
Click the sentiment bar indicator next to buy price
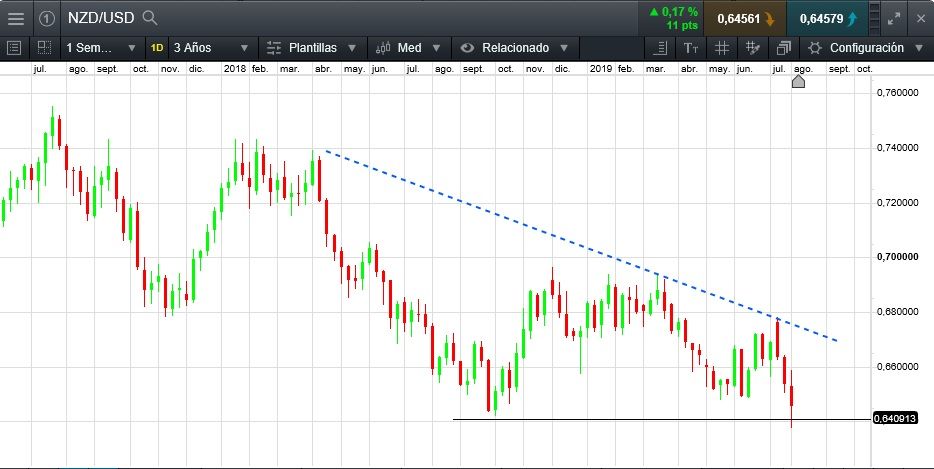[x=874, y=18]
